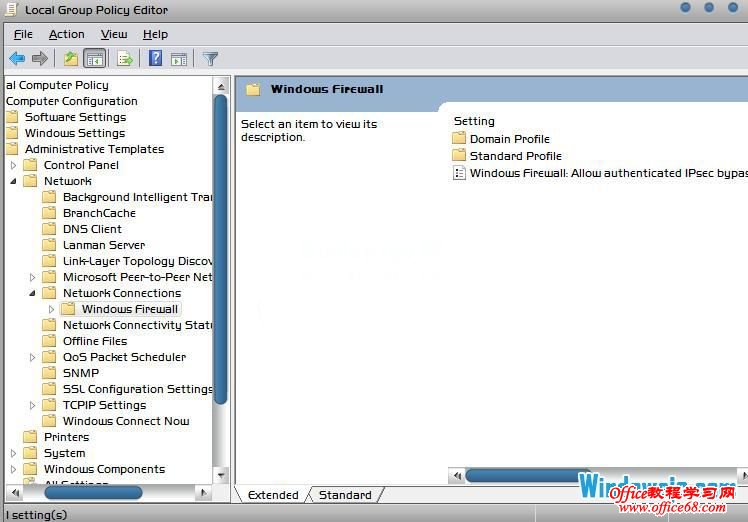
Task: Toggle the Show/Hide Console Tree icon
Action: coord(94,59)
